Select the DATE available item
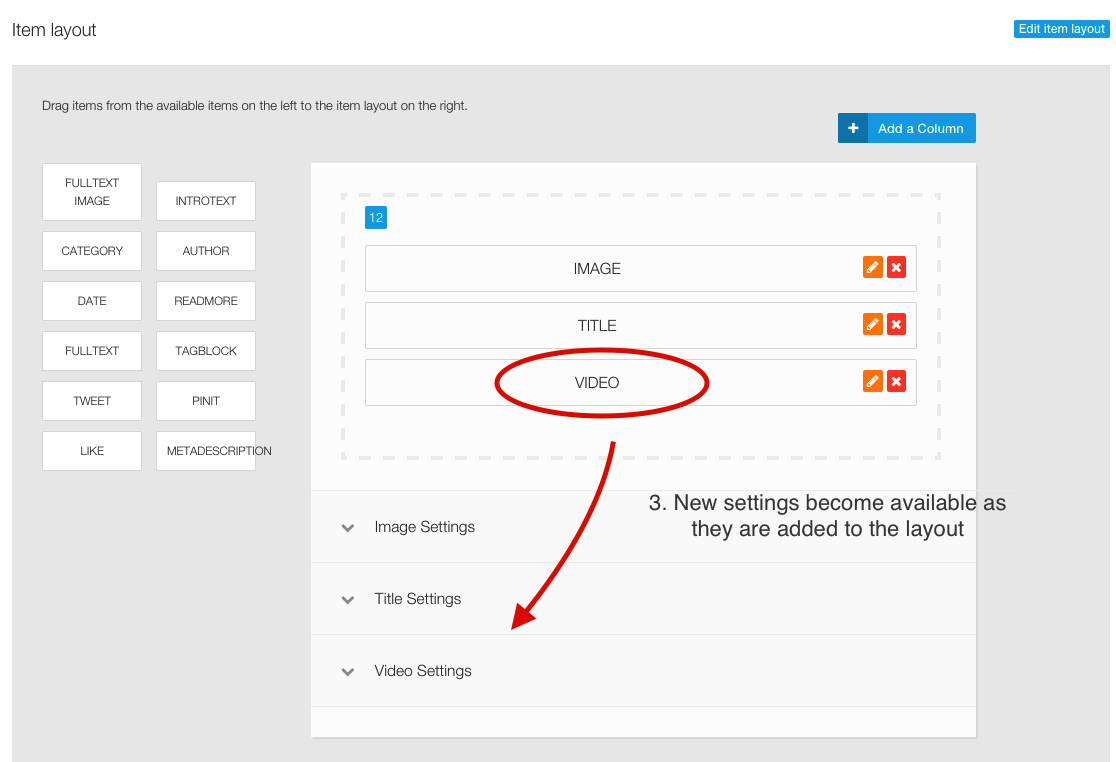The image size is (1116, 762). pos(92,301)
